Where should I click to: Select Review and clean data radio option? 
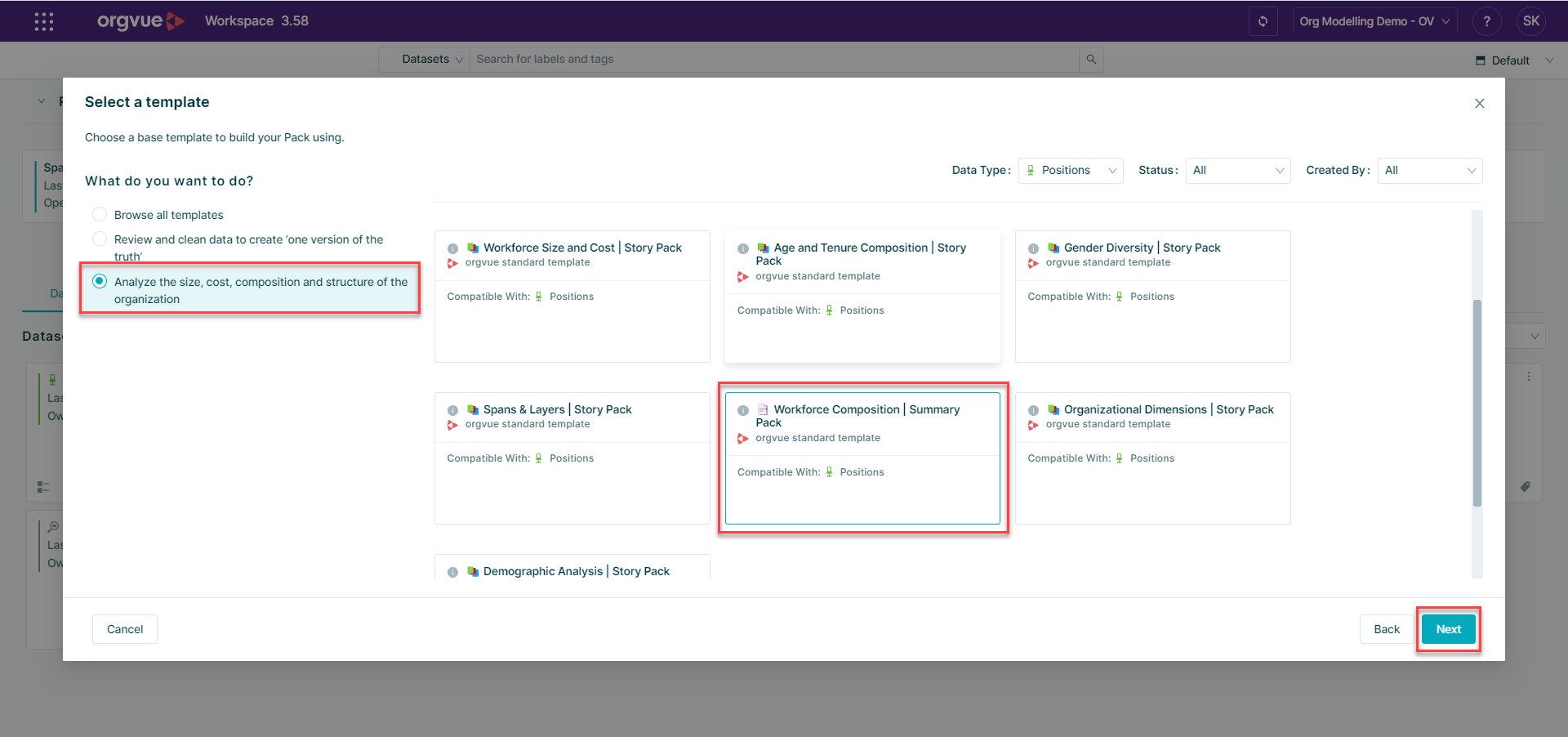(100, 239)
